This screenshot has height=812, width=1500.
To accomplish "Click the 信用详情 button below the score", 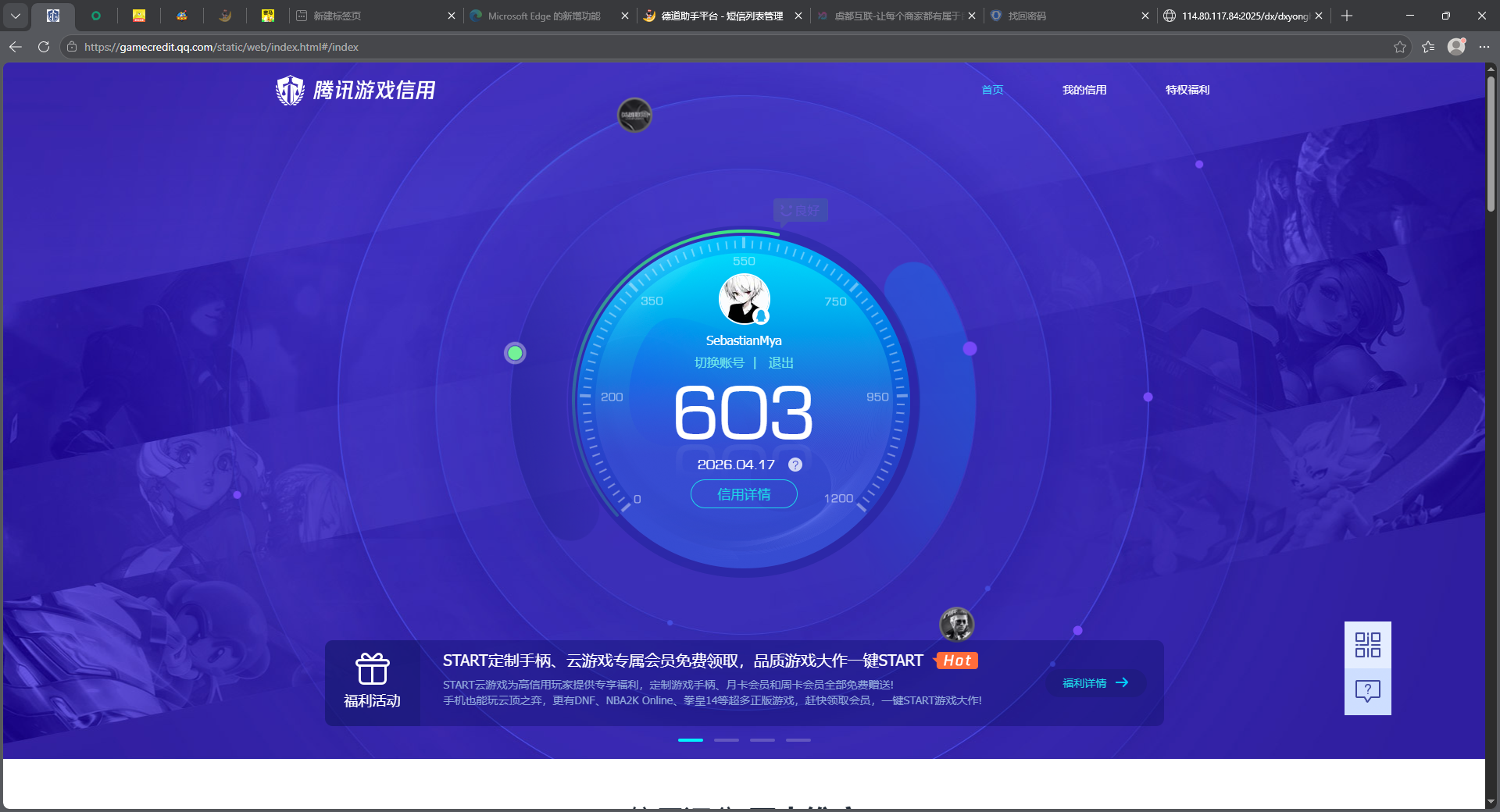I will pos(743,494).
